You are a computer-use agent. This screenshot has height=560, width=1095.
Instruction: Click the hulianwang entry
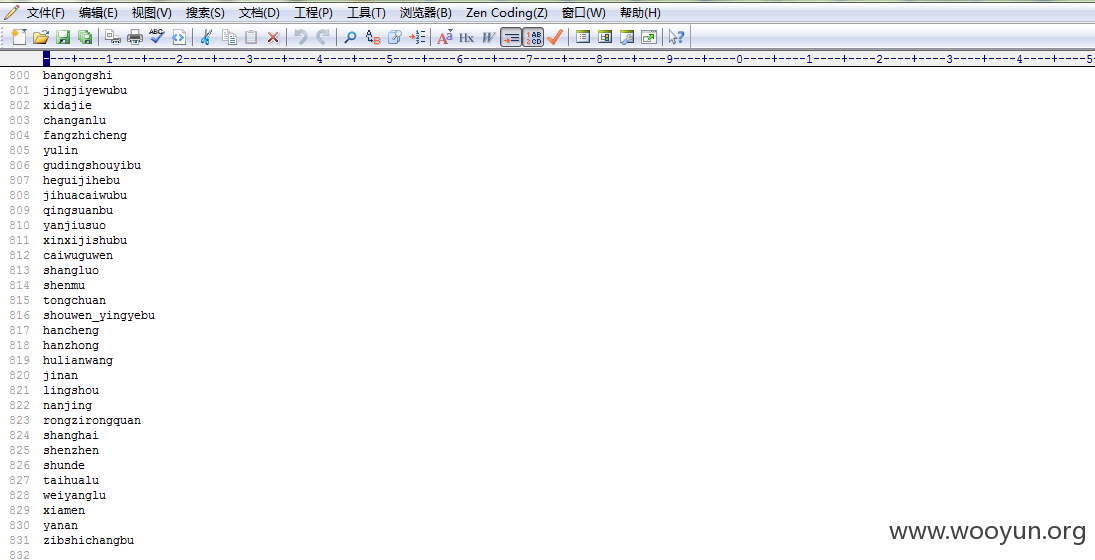[78, 361]
